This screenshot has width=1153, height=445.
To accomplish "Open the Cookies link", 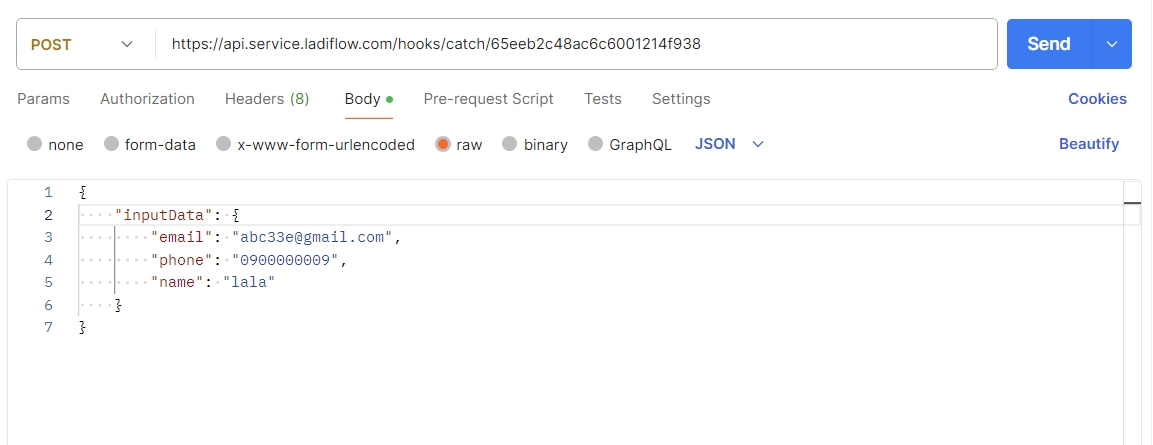I will point(1097,99).
